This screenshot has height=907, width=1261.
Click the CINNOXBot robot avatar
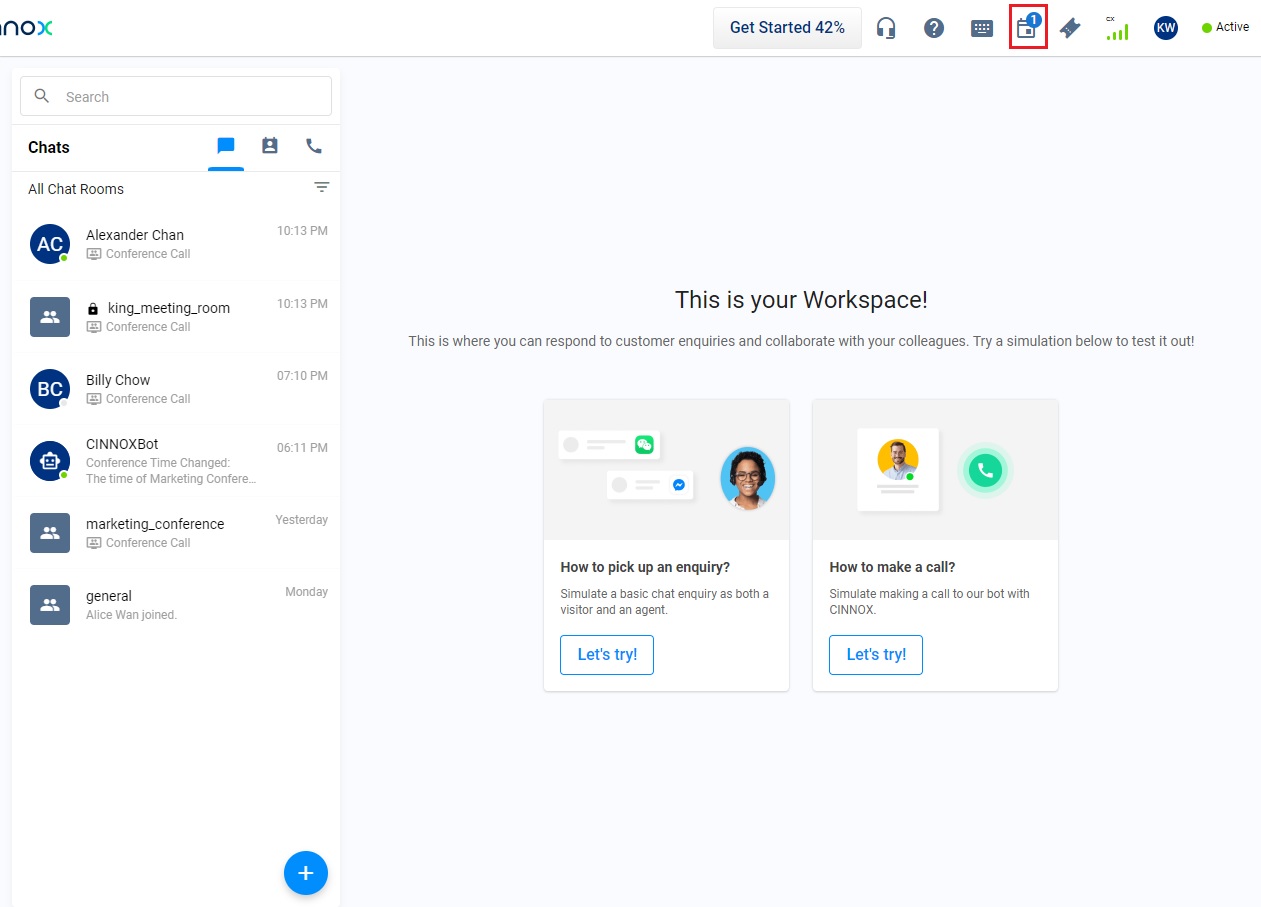point(50,461)
